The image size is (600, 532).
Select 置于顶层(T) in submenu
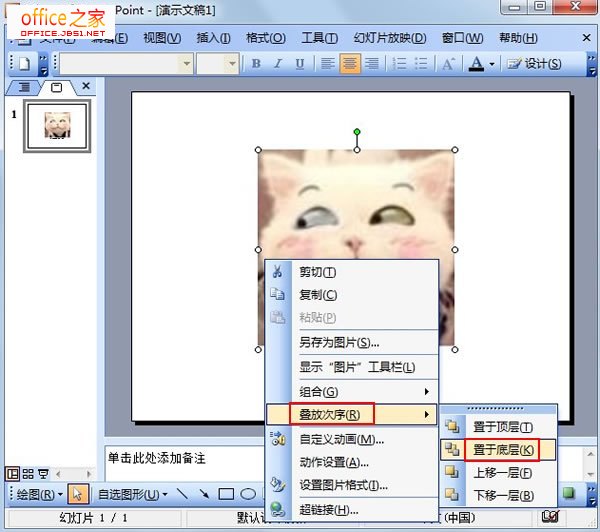click(x=498, y=426)
